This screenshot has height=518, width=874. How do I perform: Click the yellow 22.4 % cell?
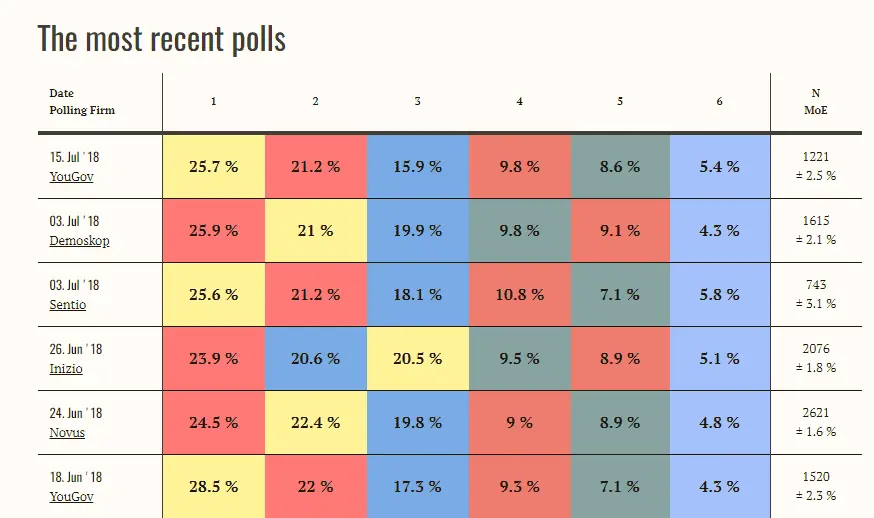click(x=315, y=423)
